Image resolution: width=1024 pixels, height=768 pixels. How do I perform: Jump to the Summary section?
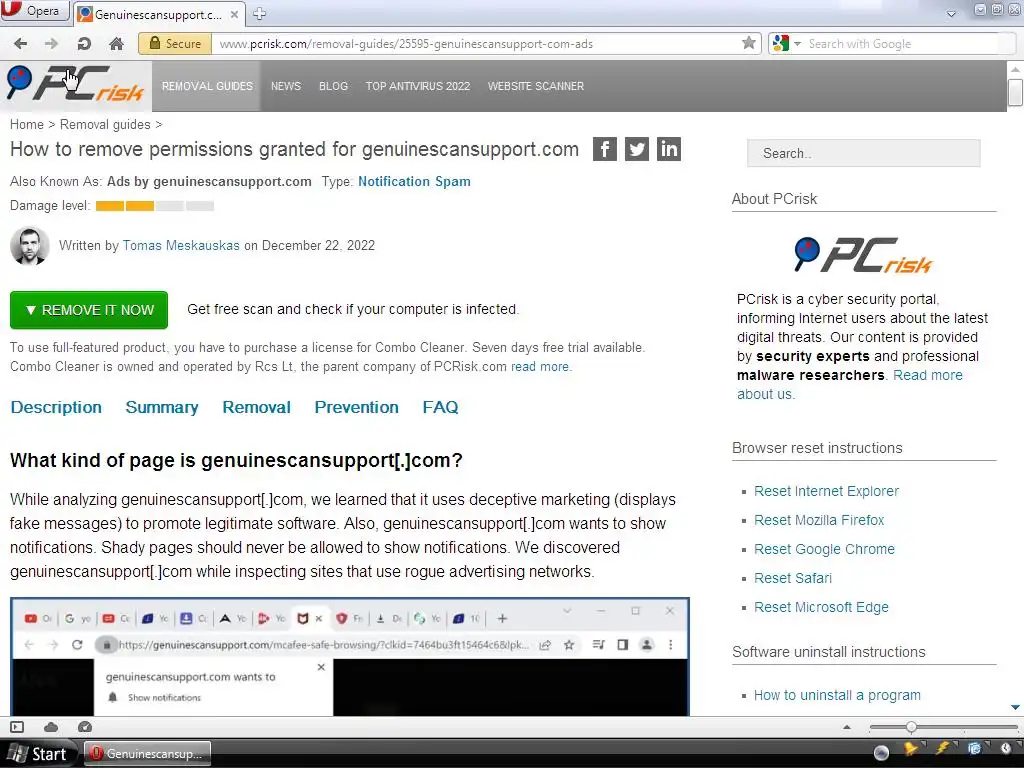click(x=162, y=407)
